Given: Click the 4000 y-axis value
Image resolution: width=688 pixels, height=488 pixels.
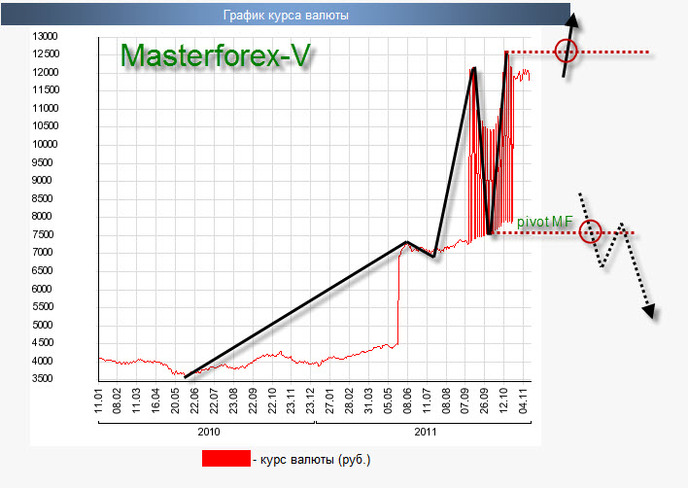Looking at the screenshot, I should pos(42,361).
